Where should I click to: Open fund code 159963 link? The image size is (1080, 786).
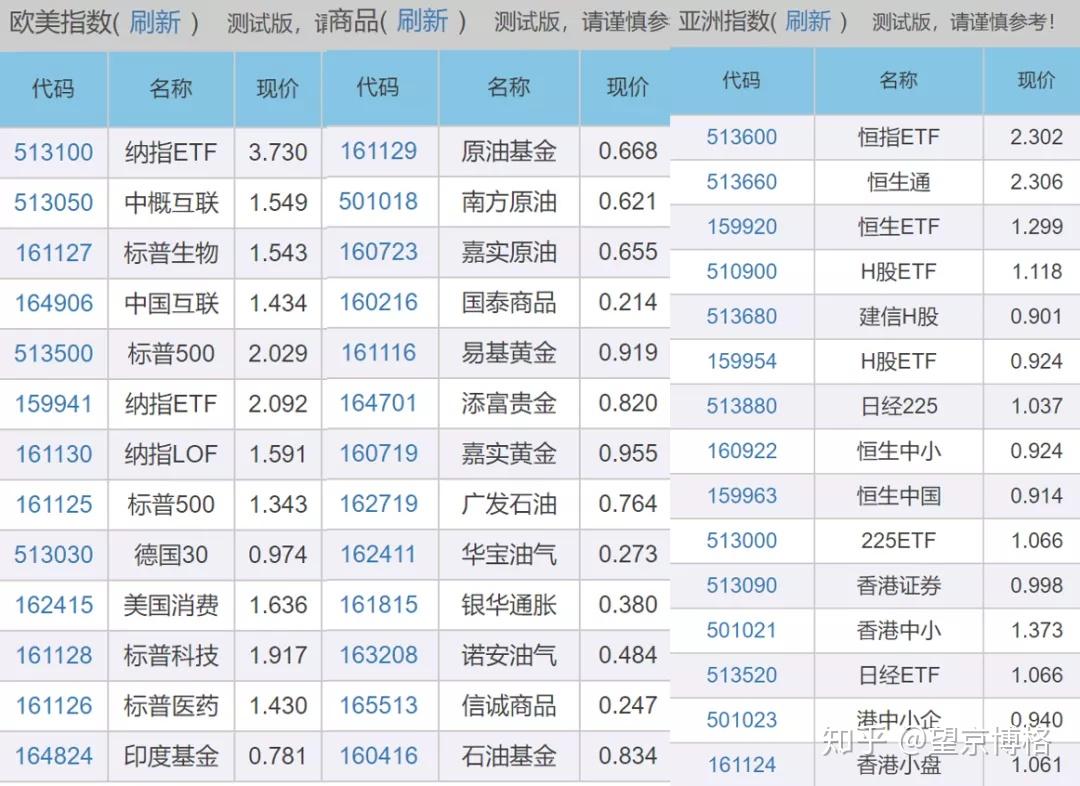742,495
